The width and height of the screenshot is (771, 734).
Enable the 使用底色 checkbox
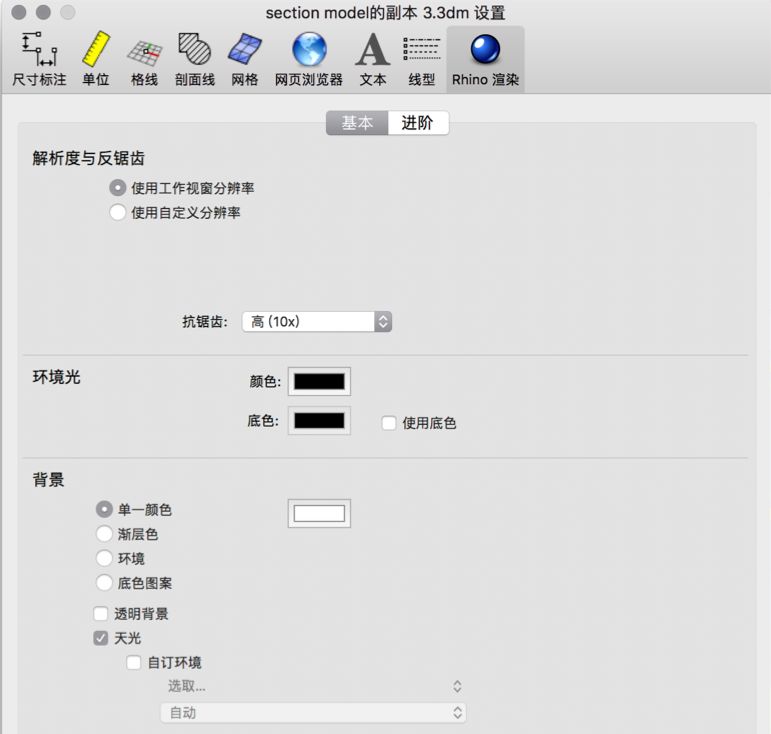pyautogui.click(x=389, y=423)
